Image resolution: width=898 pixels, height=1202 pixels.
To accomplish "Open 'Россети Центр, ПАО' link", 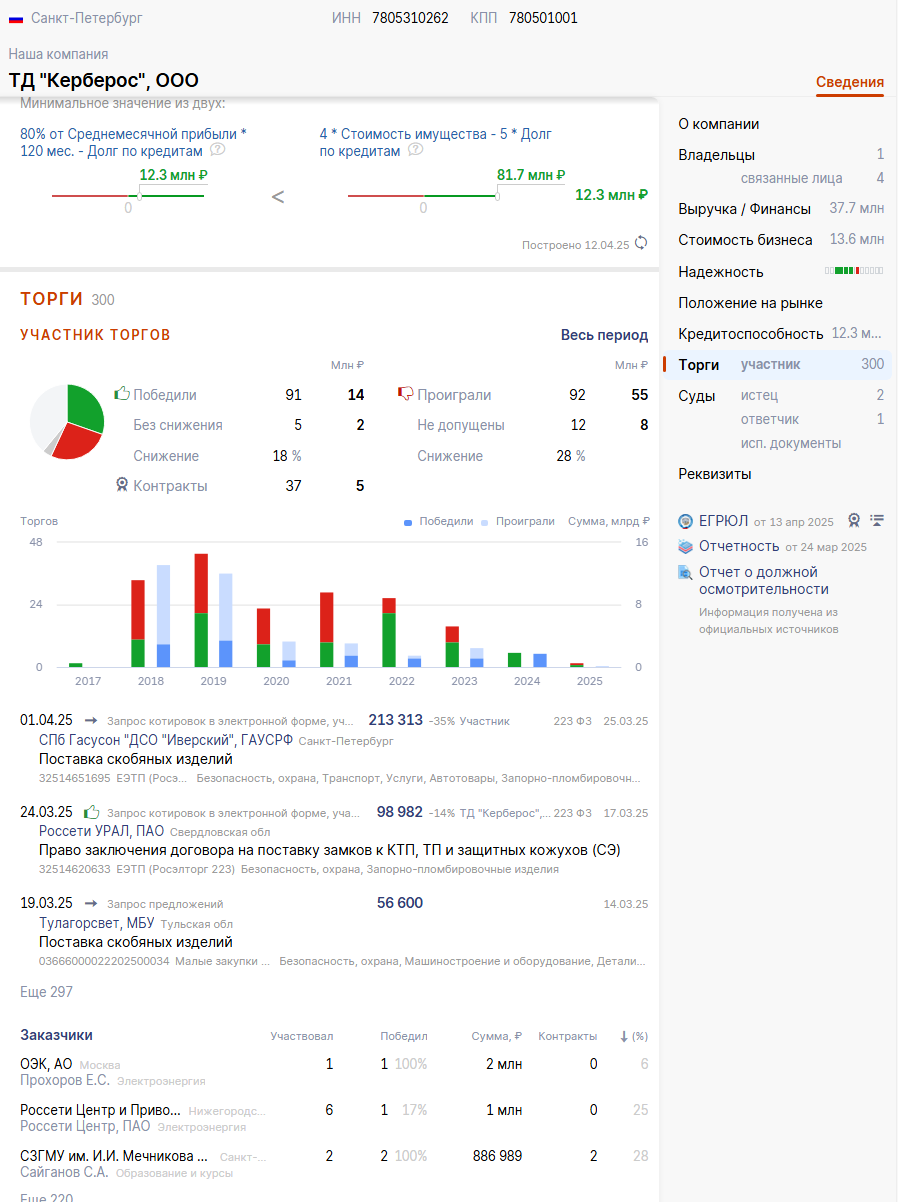I will click(85, 1126).
